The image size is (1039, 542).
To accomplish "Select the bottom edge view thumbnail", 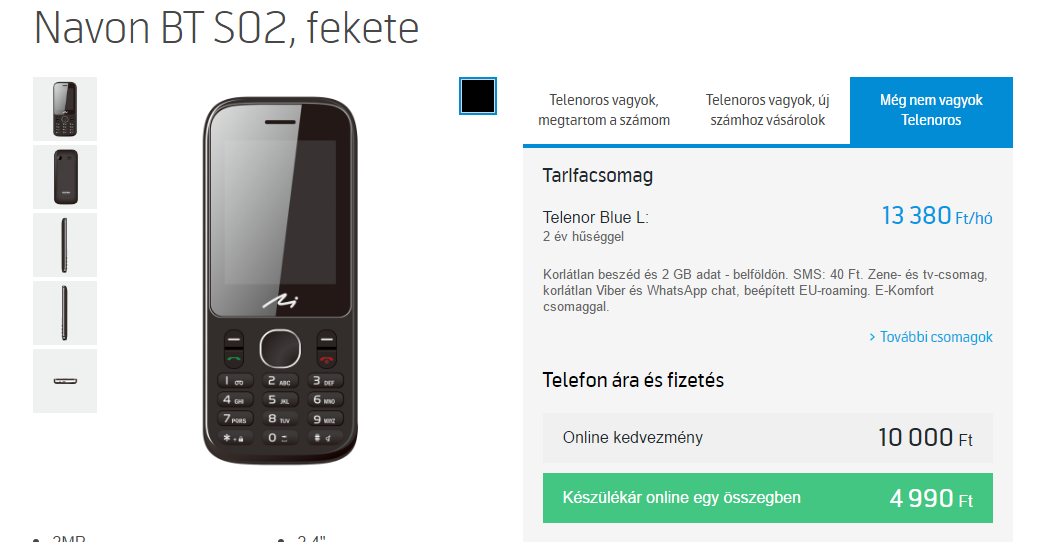I will pos(65,381).
